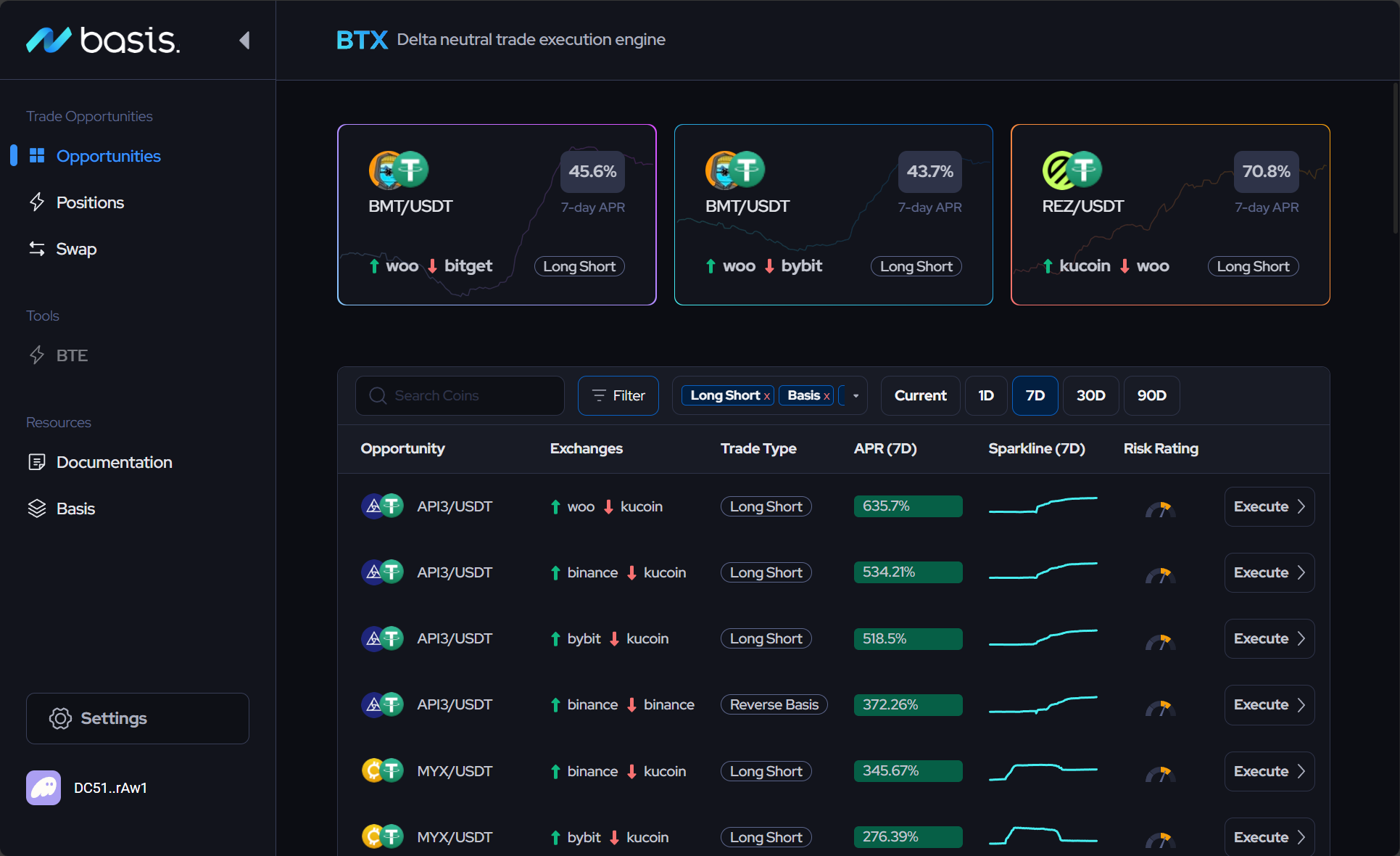Select the 1D timeframe
Viewport: 1400px width, 856px height.
(x=986, y=395)
